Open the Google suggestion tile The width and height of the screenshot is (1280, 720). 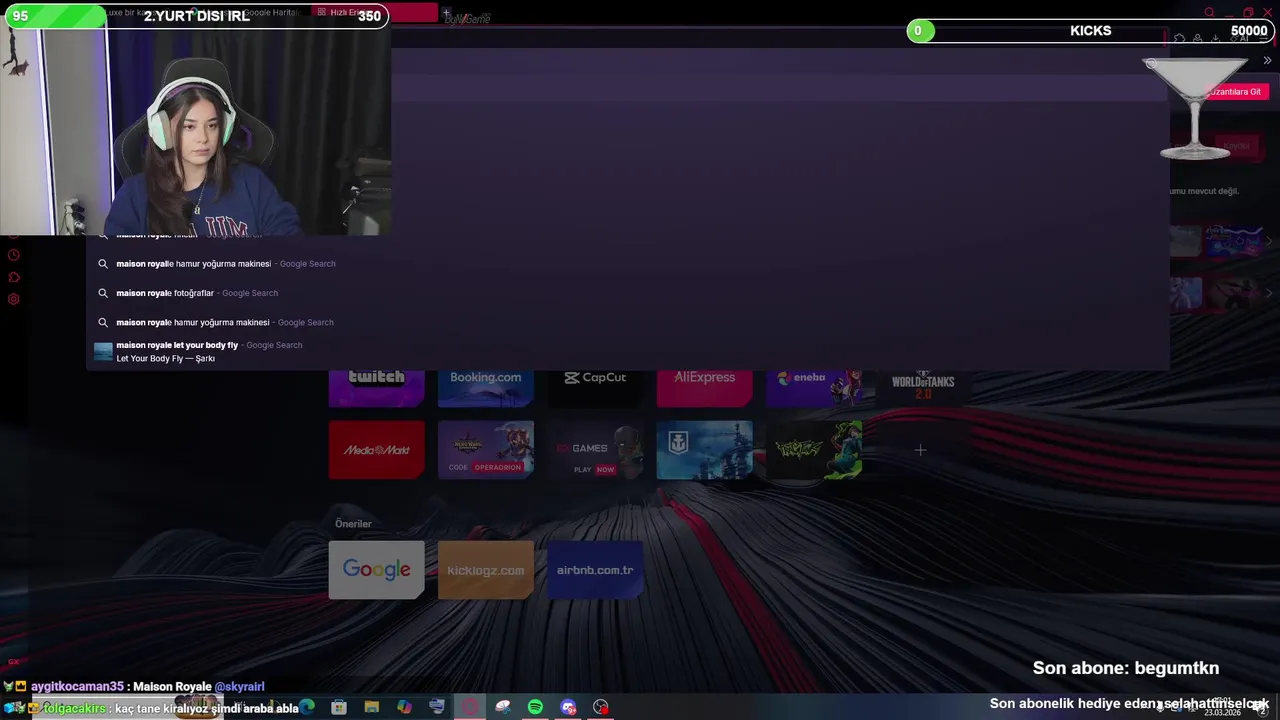[376, 570]
